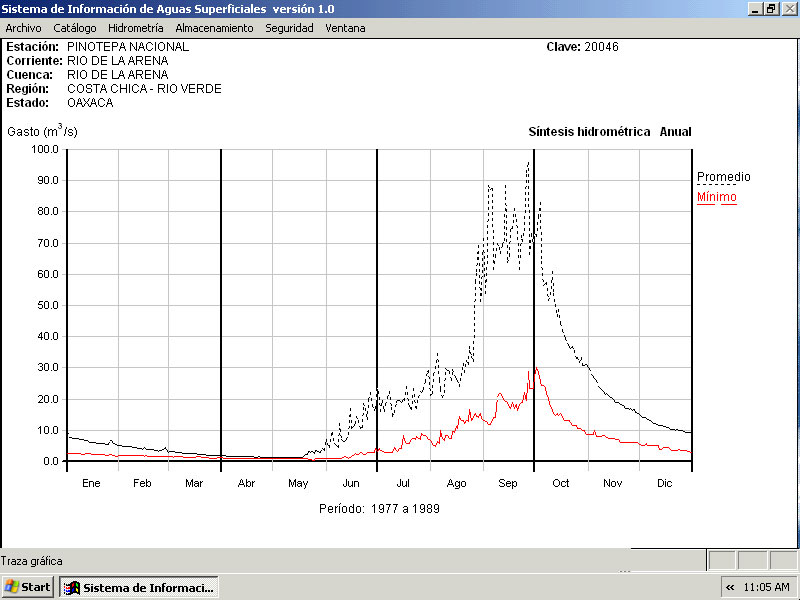Click the Traza gráfica status bar text
The image size is (800, 600).
pos(32,561)
